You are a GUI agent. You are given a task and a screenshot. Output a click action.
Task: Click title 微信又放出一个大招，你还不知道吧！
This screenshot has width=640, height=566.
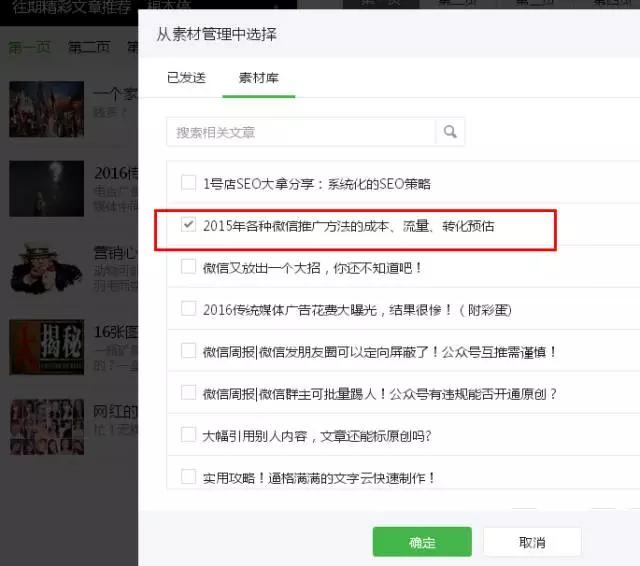pos(313,268)
